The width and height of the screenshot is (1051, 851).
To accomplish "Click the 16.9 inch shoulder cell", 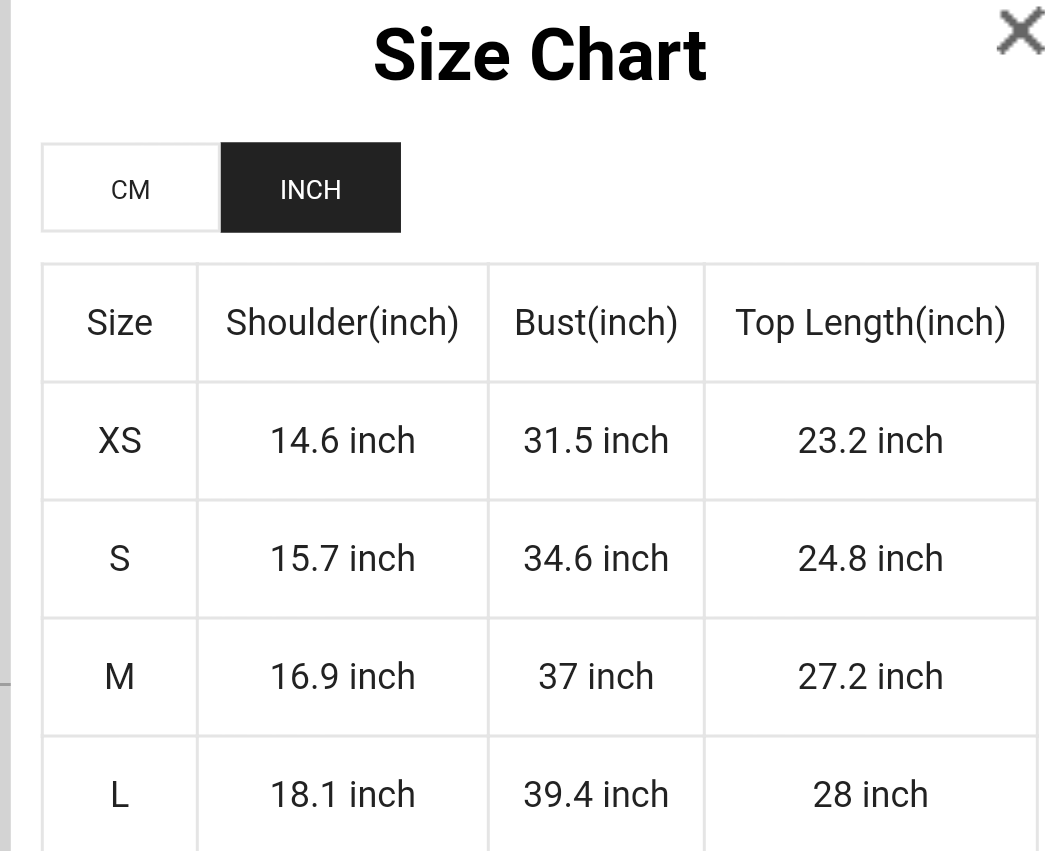I will (x=342, y=677).
